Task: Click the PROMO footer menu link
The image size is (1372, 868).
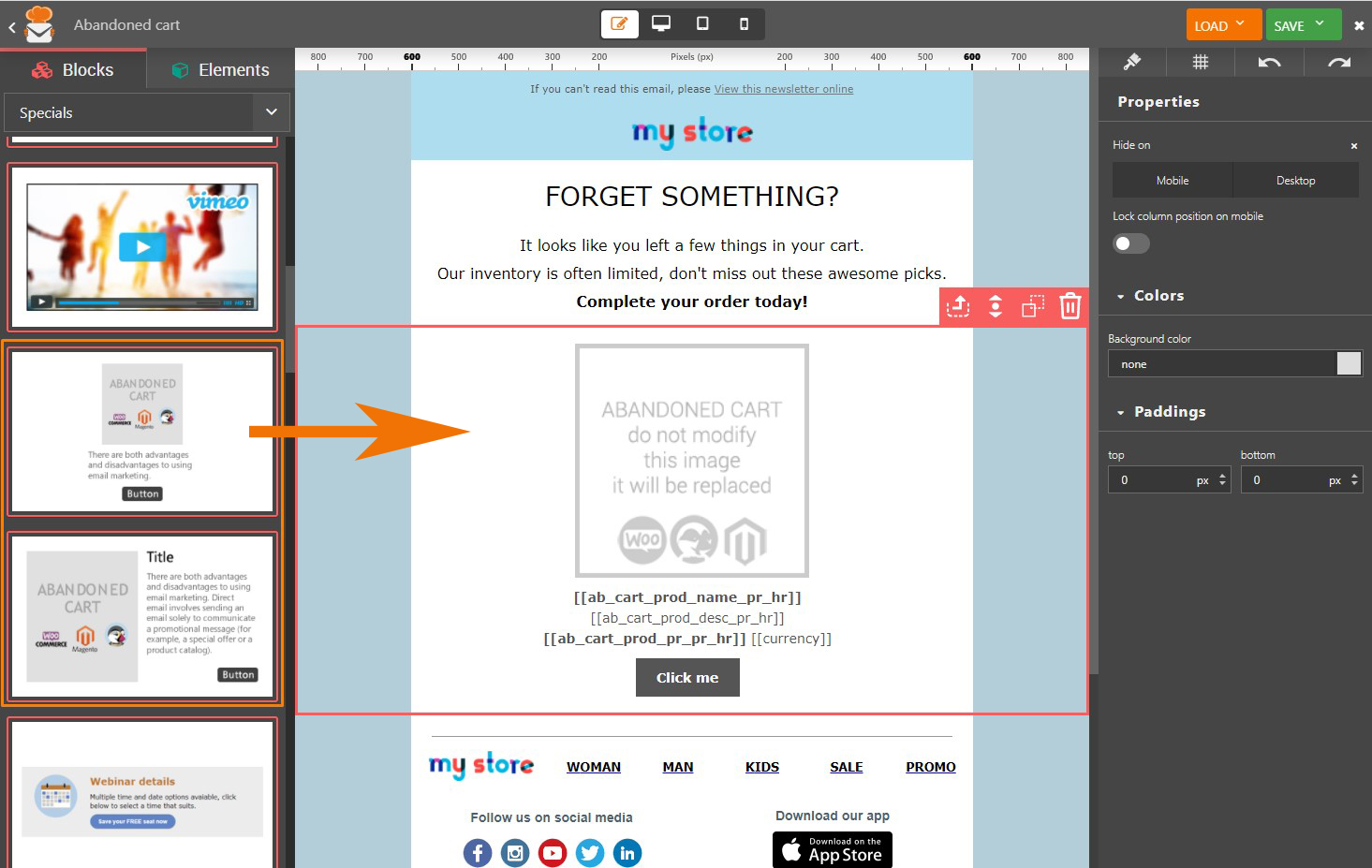Action: coord(931,767)
